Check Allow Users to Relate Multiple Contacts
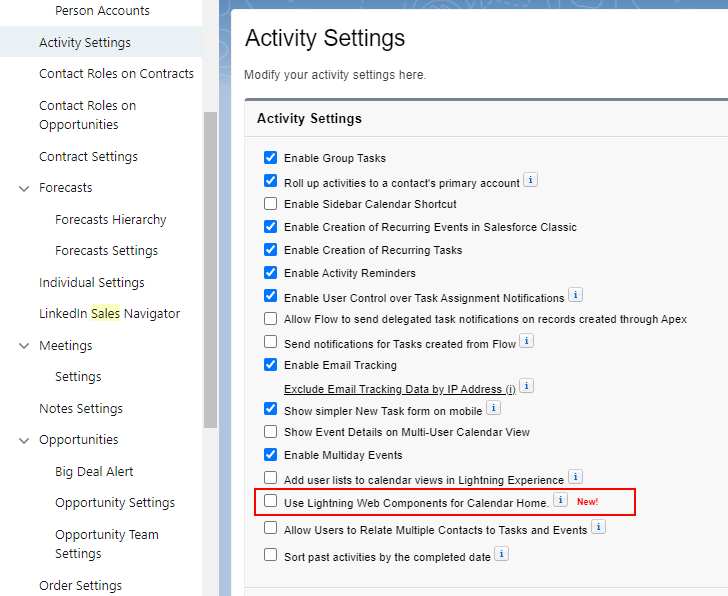Image resolution: width=728 pixels, height=596 pixels. point(270,528)
